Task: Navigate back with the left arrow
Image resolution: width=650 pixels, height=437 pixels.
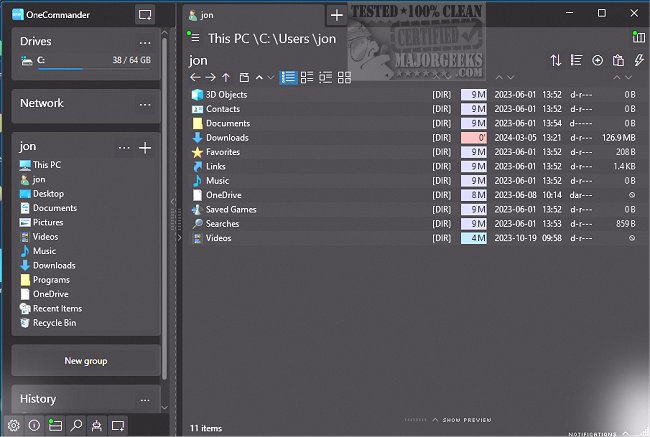Action: point(195,77)
